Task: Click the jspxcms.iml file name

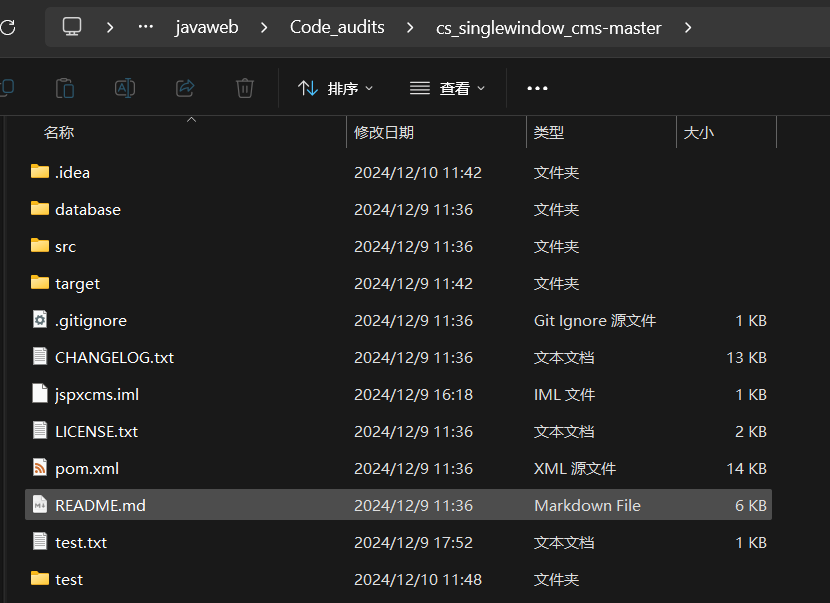Action: (x=97, y=395)
